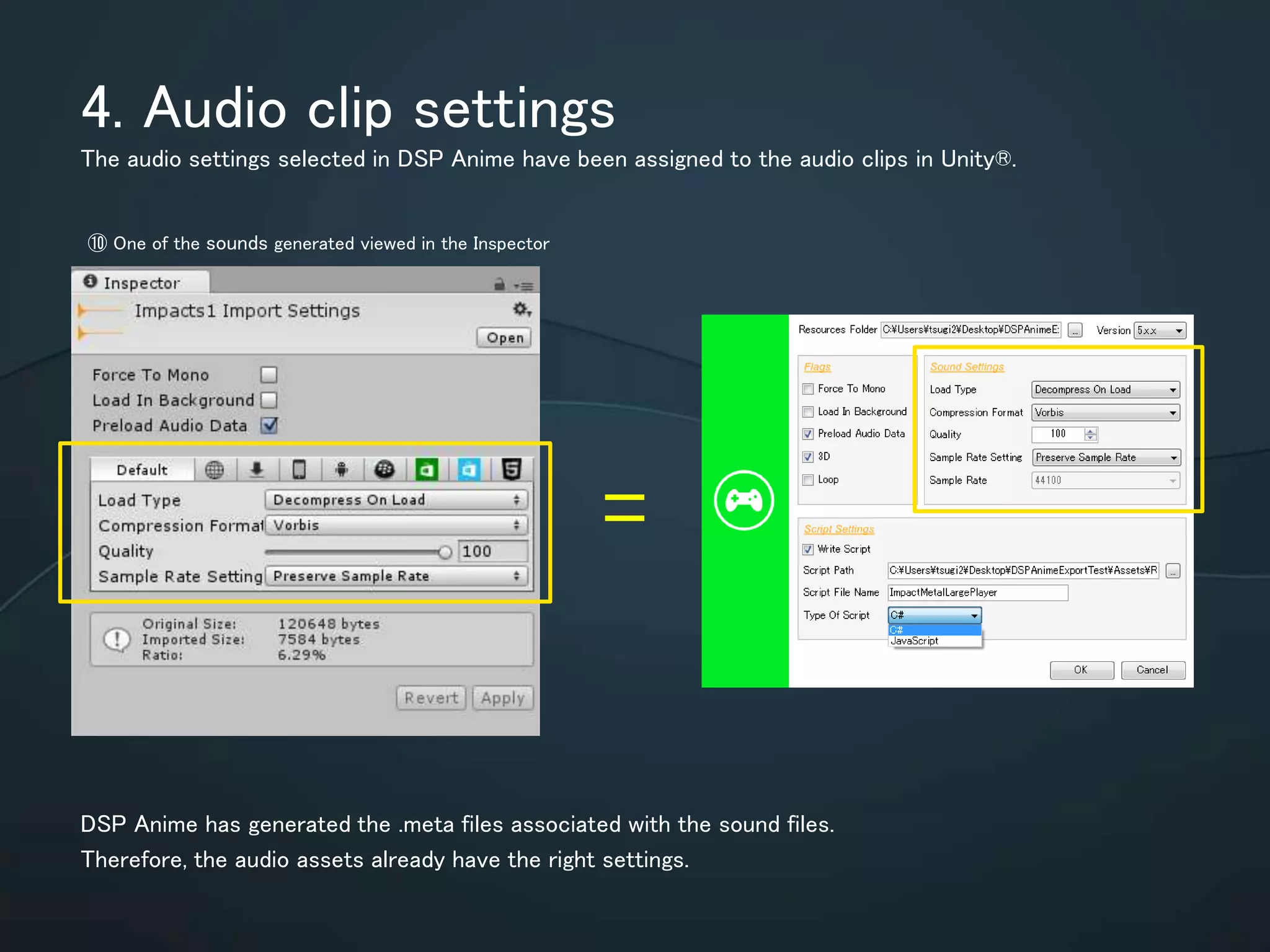Open the Version 5.x.x dropdown
1270x952 pixels.
[x=1160, y=330]
